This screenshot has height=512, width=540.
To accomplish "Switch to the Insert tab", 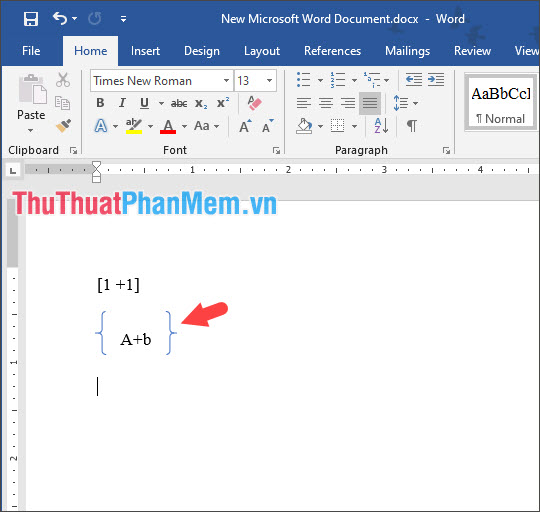I will click(145, 51).
